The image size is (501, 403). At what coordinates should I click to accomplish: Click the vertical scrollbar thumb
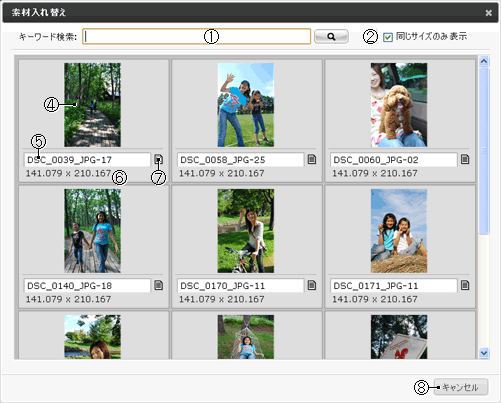484,151
